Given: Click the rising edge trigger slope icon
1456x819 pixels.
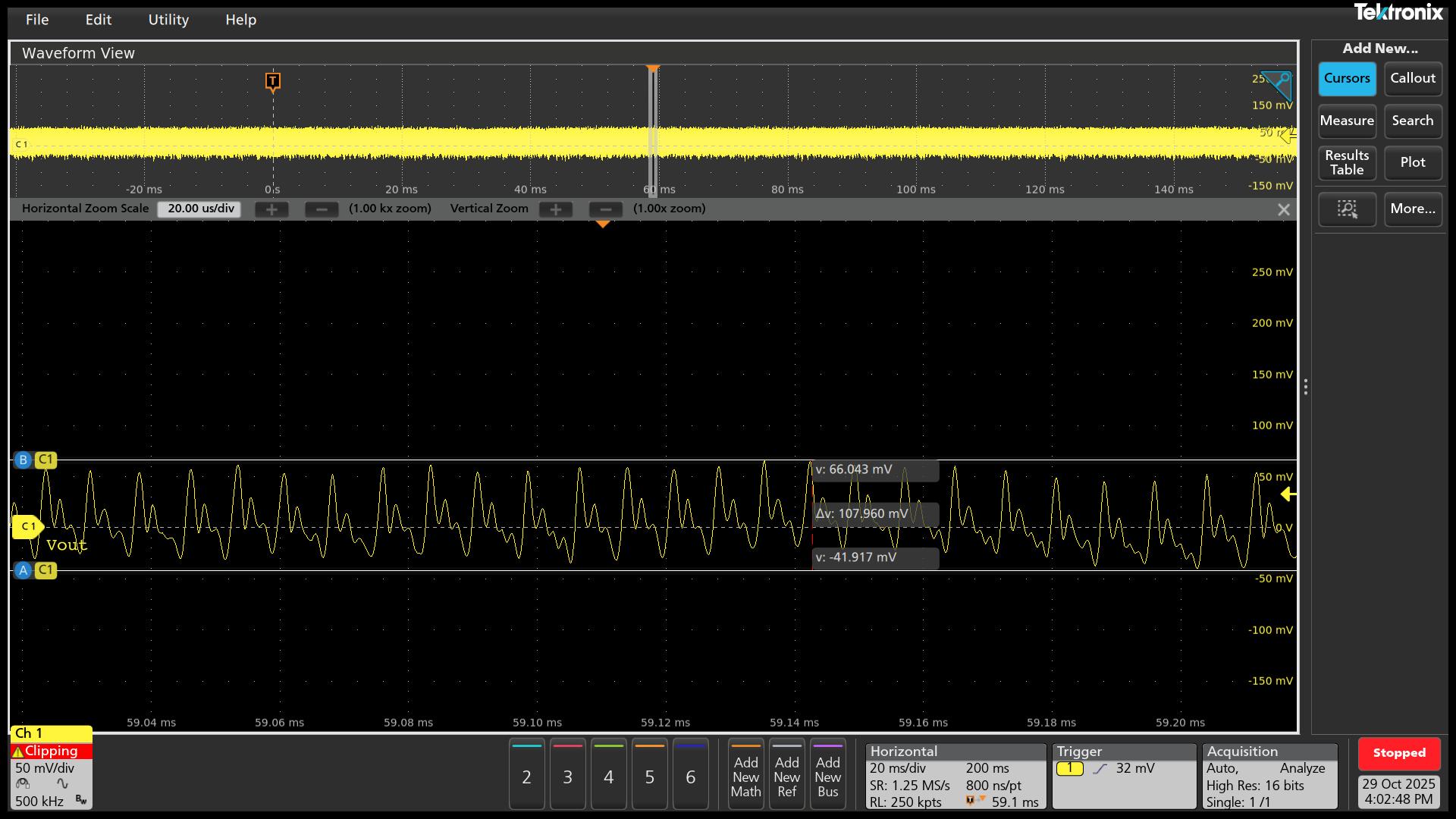Looking at the screenshot, I should [1101, 768].
